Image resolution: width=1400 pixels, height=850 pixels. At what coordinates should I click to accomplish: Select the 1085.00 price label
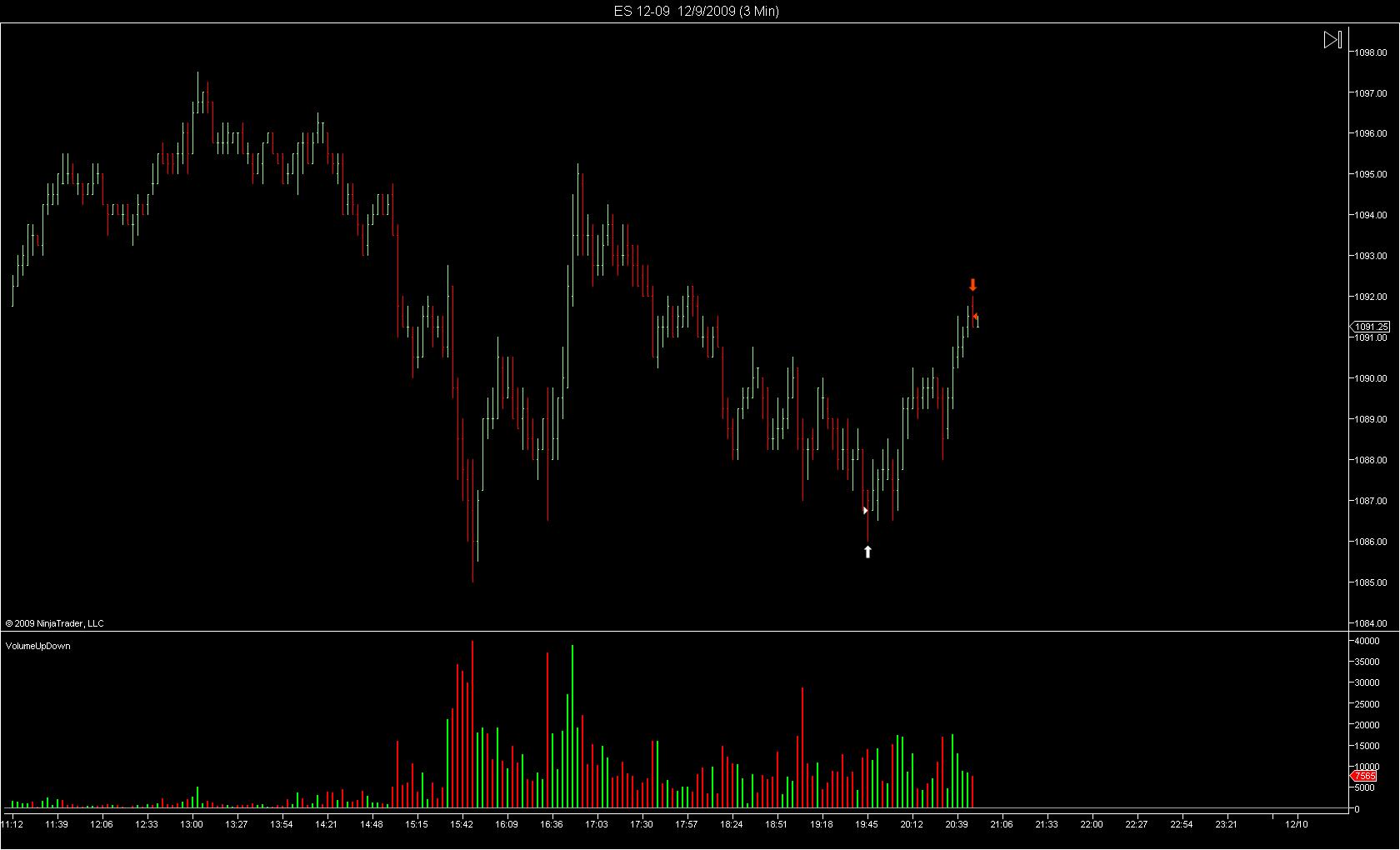(x=1371, y=582)
